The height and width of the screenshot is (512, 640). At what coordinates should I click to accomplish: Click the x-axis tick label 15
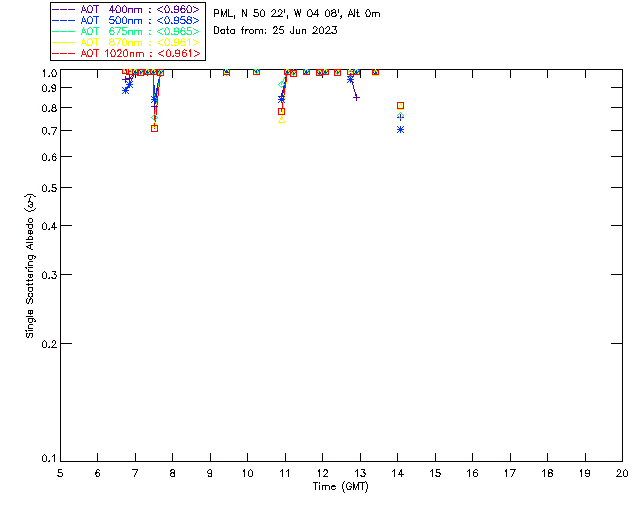coord(435,473)
